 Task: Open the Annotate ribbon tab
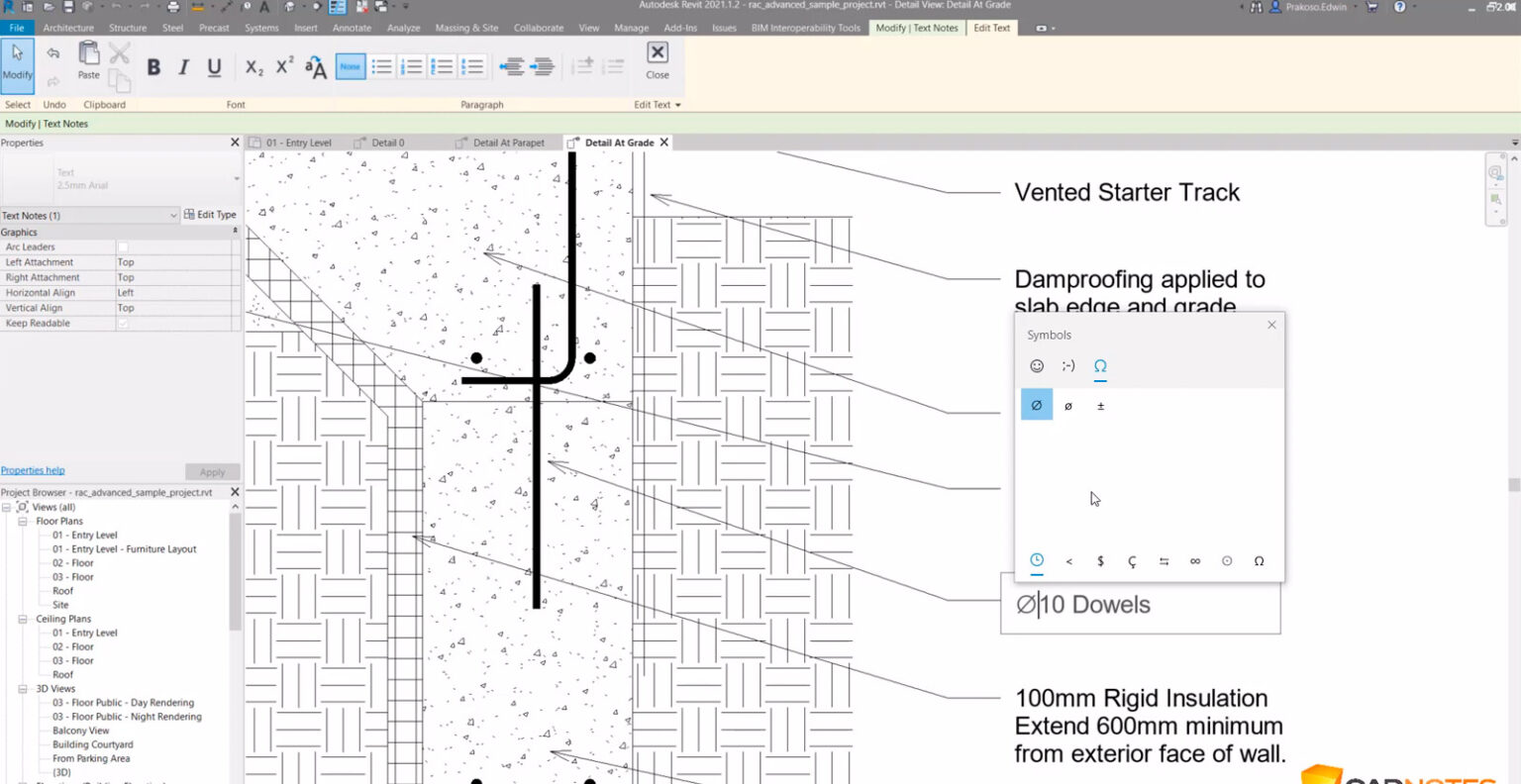352,28
